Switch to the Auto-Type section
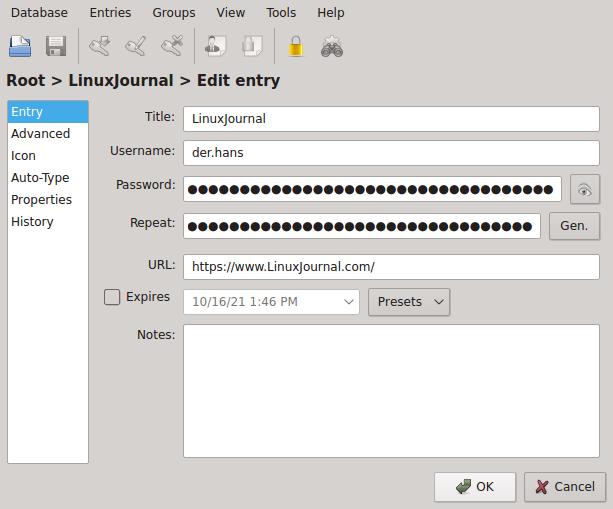The width and height of the screenshot is (613, 509). [40, 177]
